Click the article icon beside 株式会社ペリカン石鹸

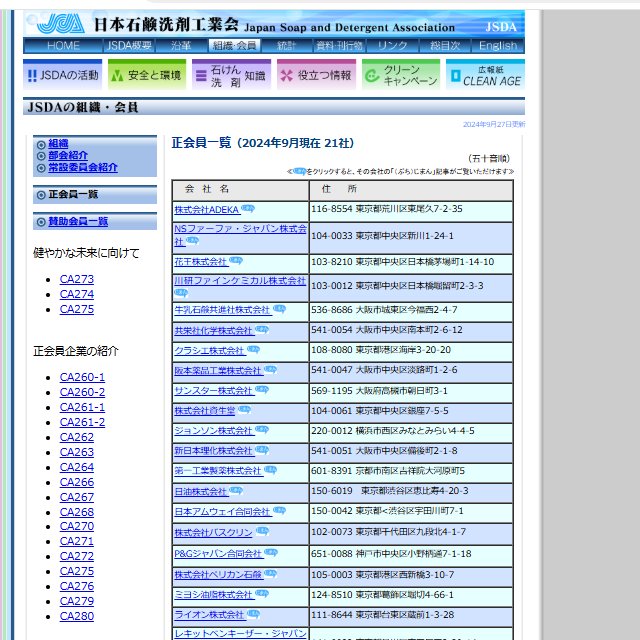pyautogui.click(x=270, y=573)
